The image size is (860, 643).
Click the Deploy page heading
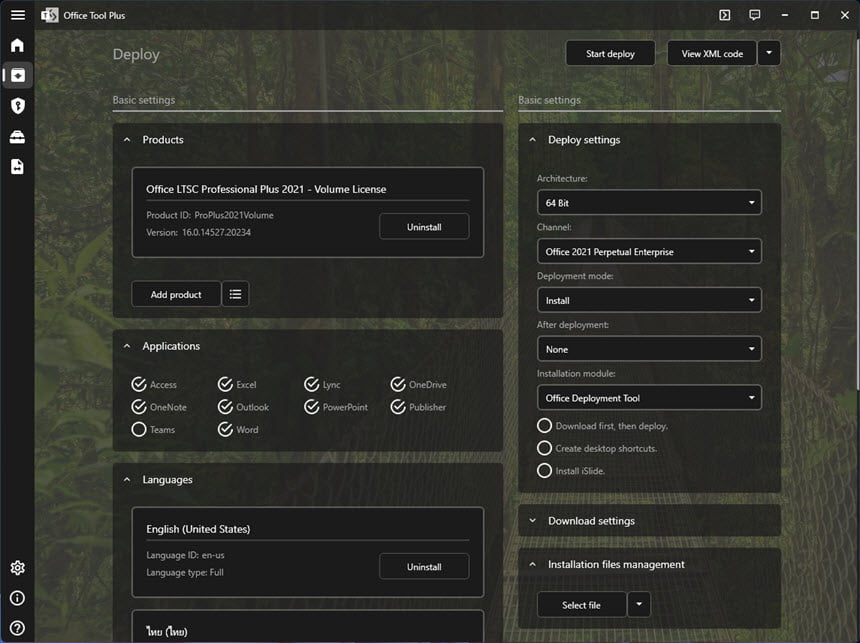click(136, 54)
